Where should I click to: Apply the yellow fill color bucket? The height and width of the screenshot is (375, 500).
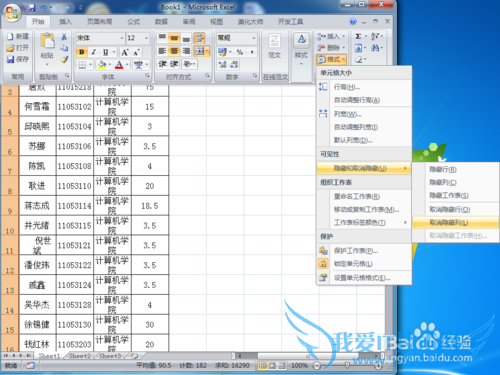(102, 65)
